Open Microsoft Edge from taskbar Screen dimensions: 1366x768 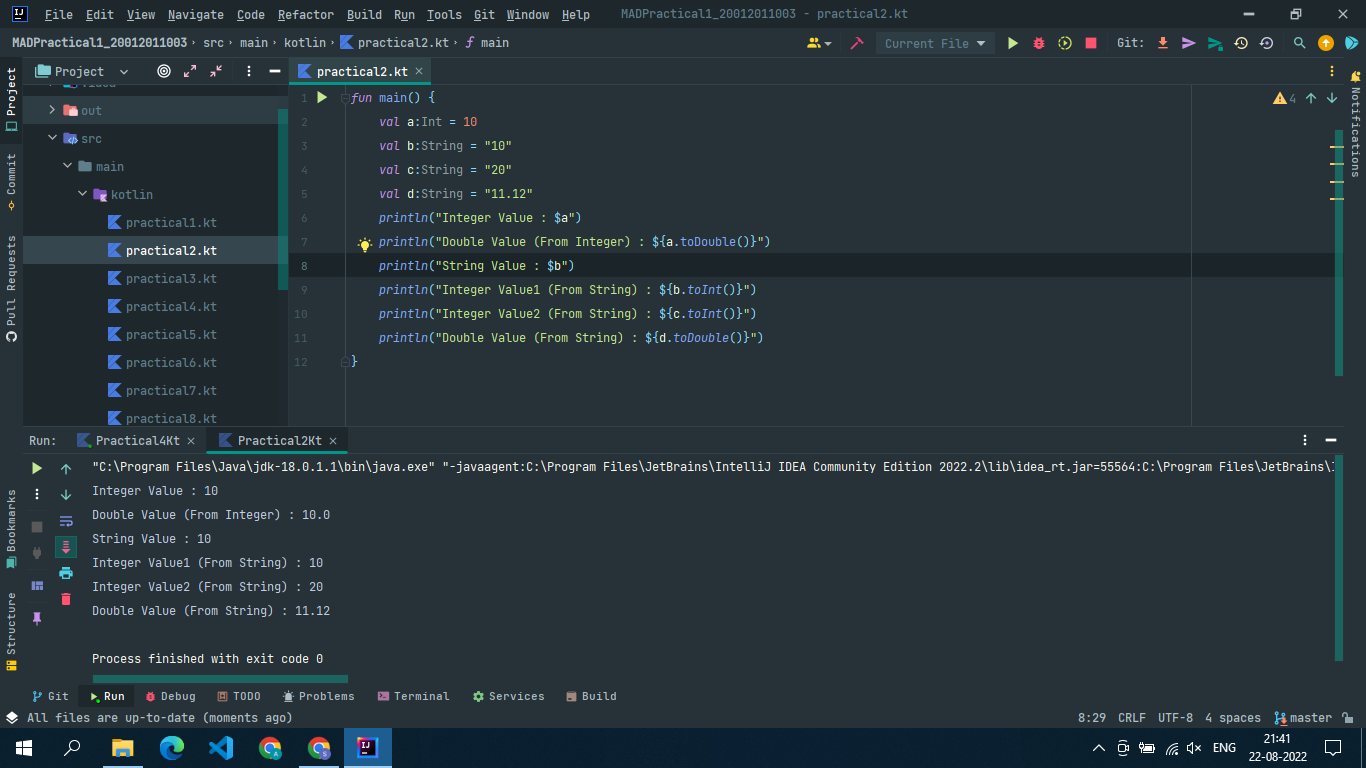tap(172, 747)
